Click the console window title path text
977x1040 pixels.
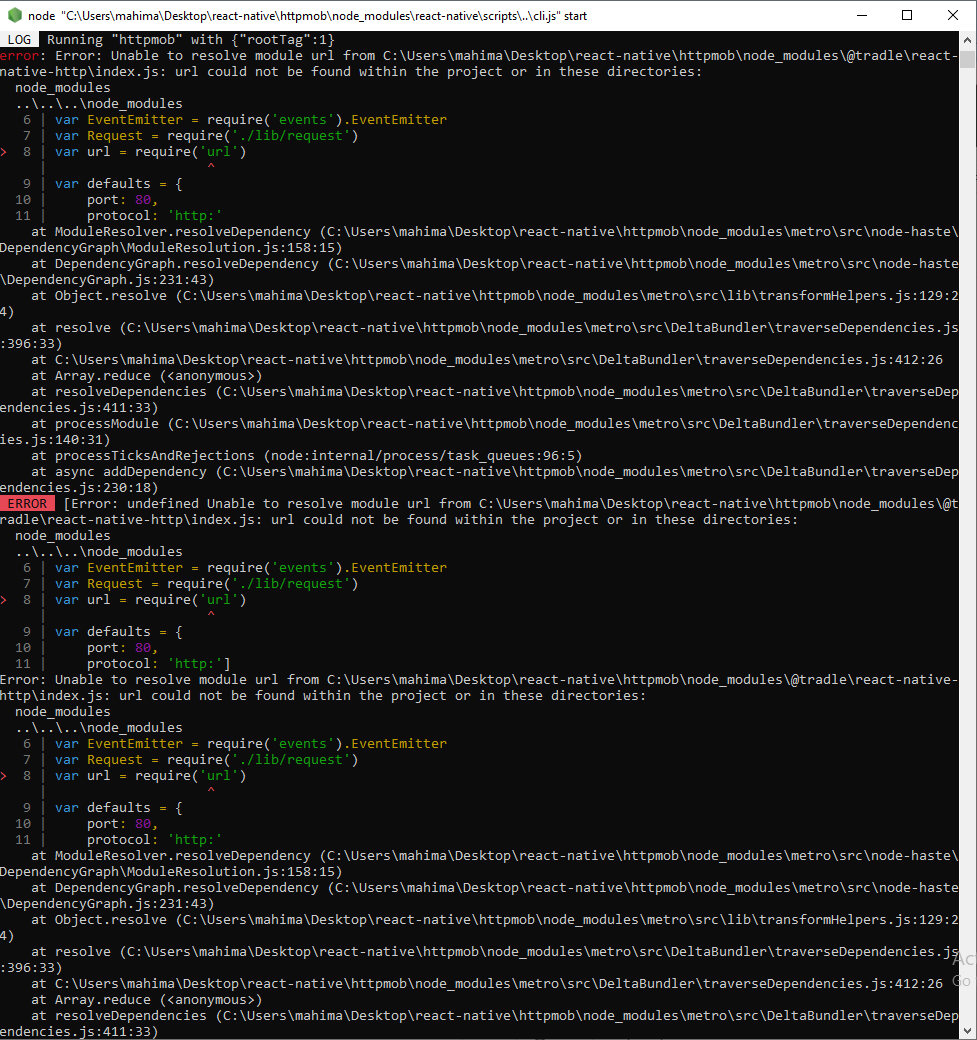pyautogui.click(x=307, y=16)
